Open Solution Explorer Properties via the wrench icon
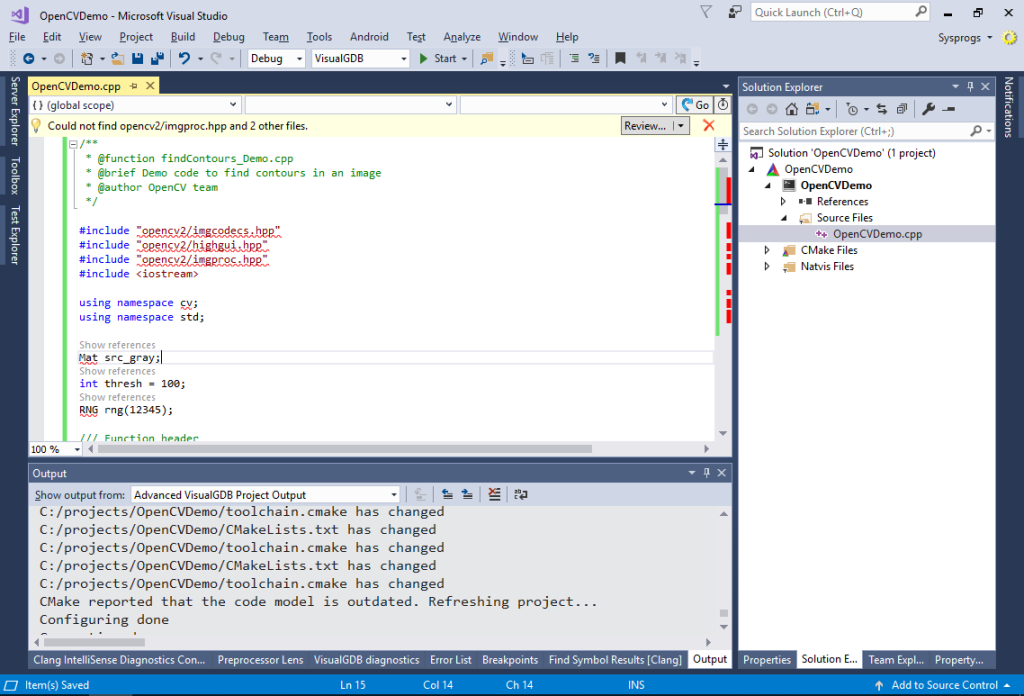 (928, 108)
